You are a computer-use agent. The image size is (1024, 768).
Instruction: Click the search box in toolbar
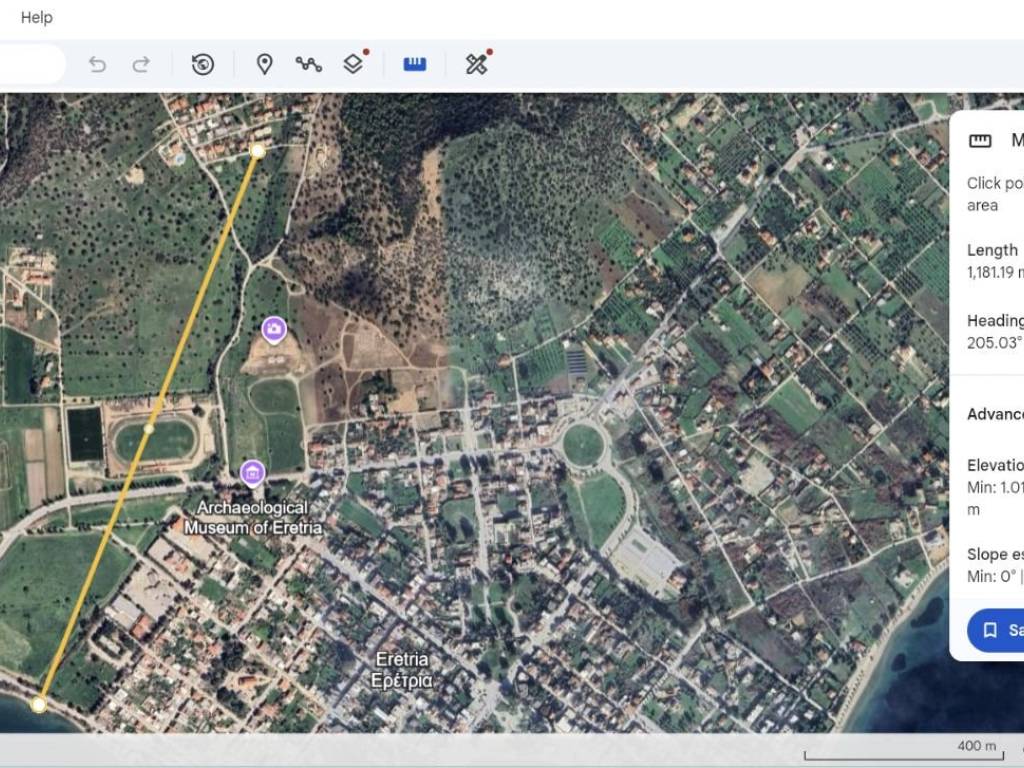[x=30, y=64]
